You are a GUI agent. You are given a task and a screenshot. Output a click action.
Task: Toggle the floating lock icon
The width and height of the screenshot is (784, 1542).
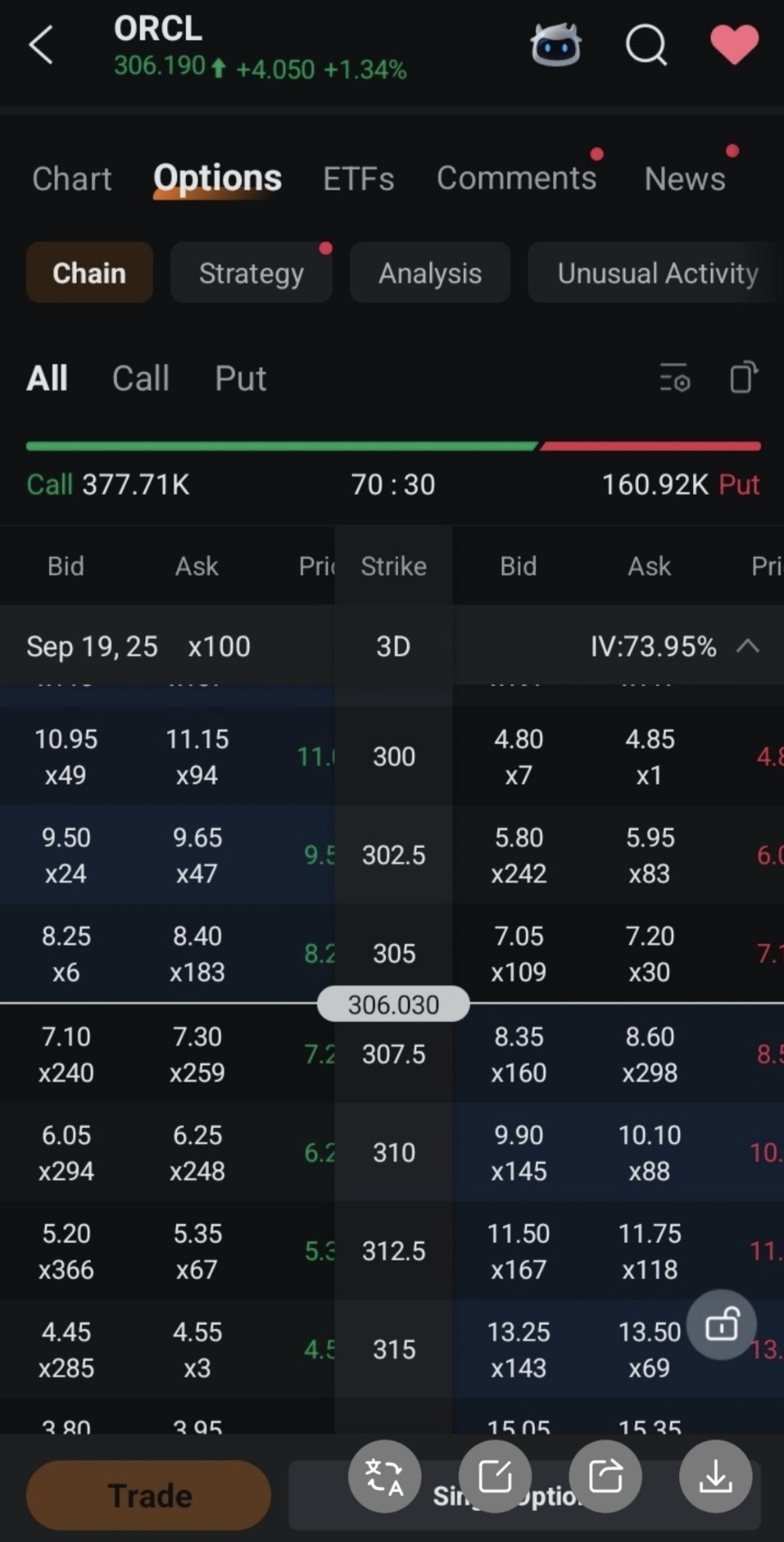pos(722,1325)
